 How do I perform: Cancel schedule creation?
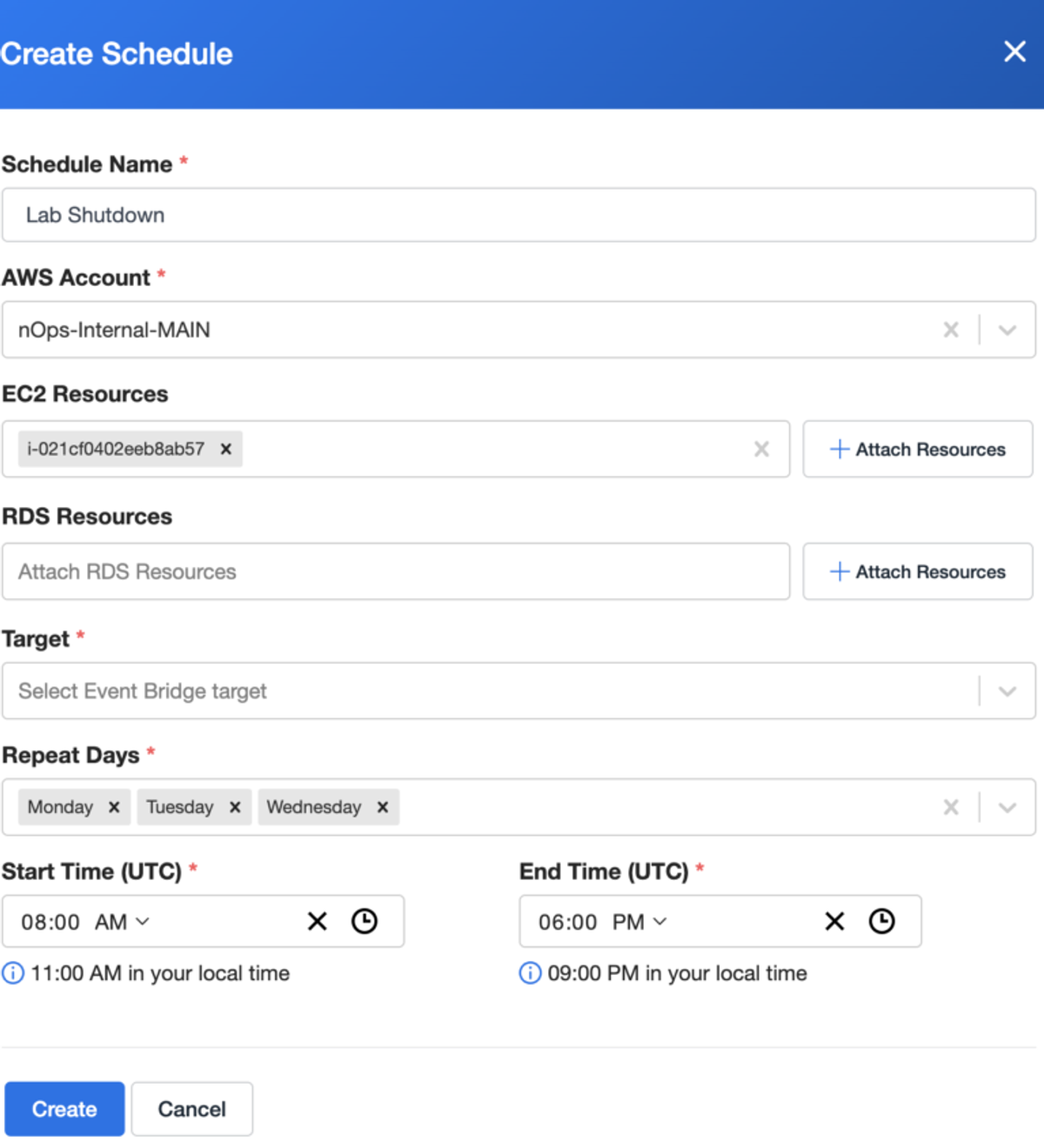point(191,1109)
